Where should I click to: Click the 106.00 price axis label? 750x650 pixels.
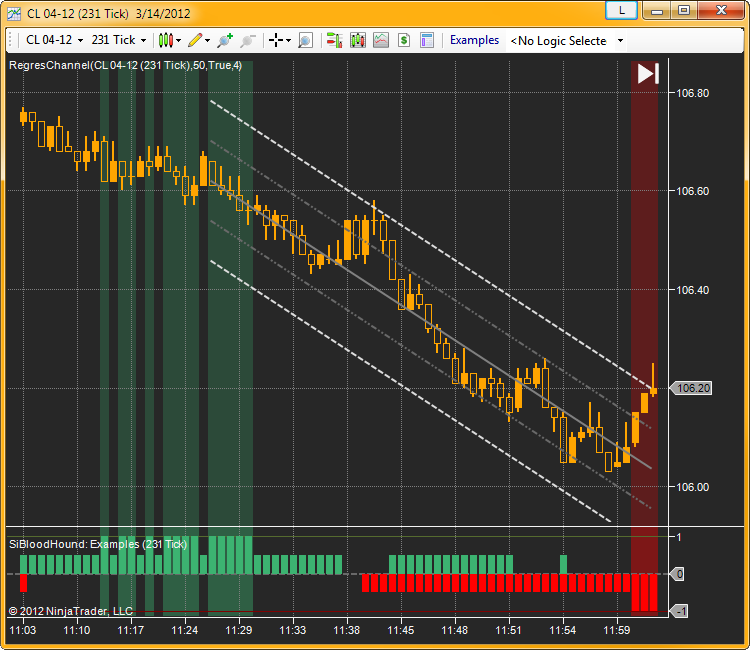[692, 487]
